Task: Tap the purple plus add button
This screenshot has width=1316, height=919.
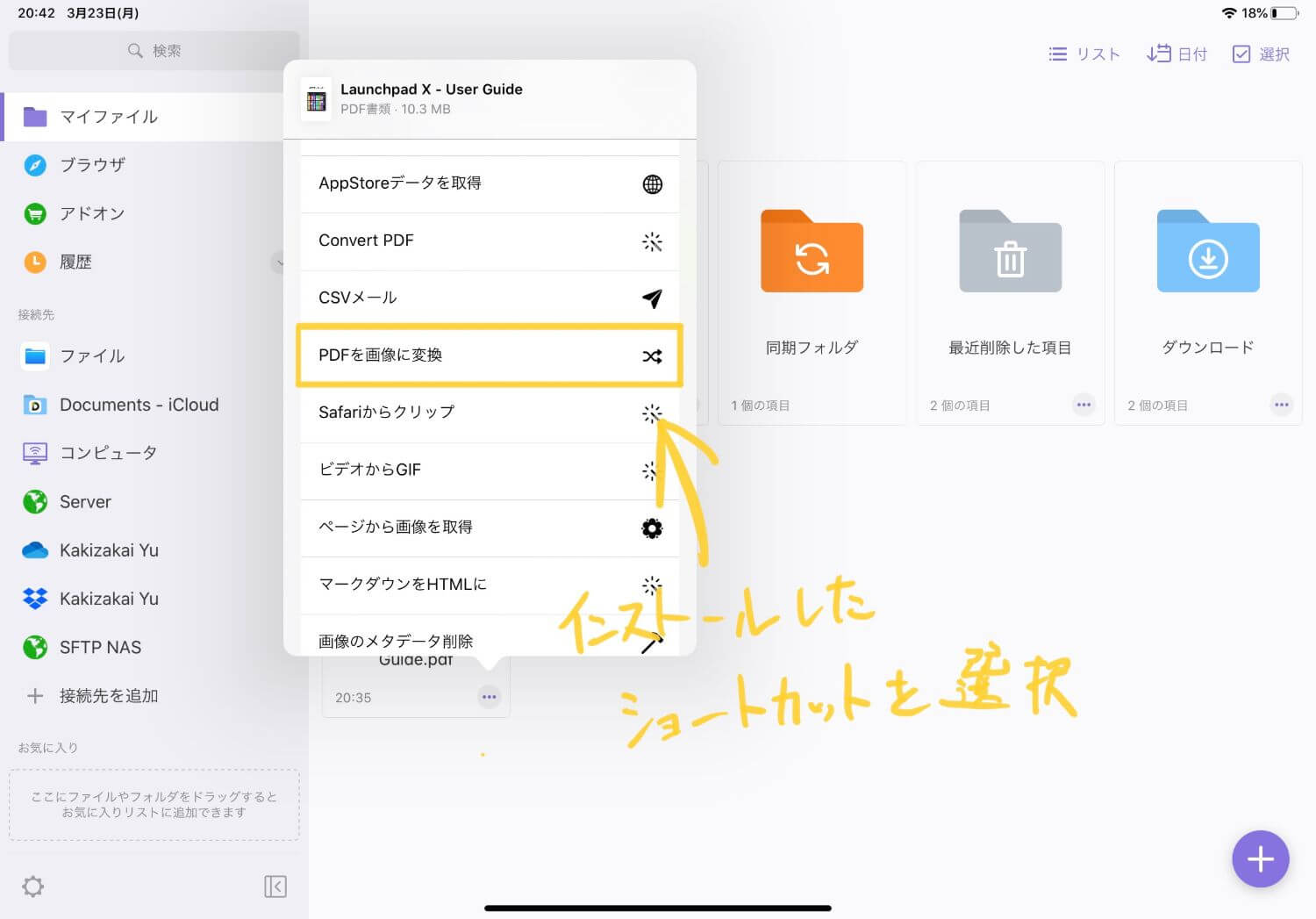Action: (x=1260, y=858)
